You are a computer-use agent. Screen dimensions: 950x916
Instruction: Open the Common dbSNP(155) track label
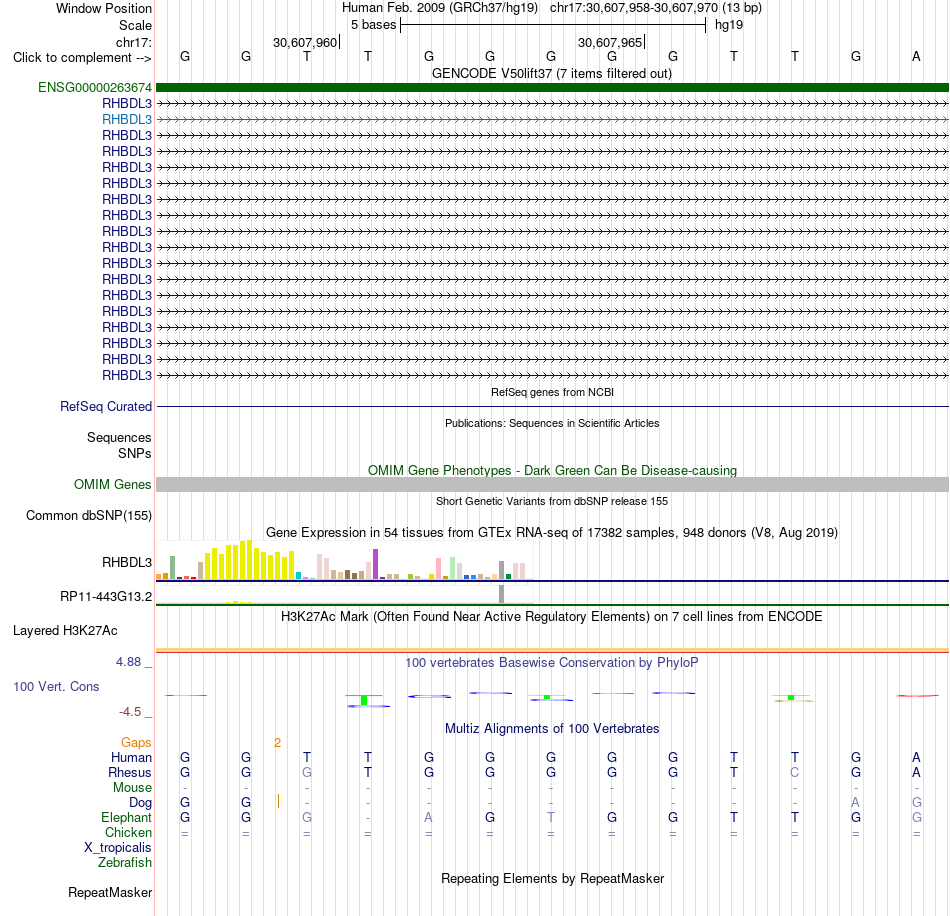pyautogui.click(x=88, y=516)
